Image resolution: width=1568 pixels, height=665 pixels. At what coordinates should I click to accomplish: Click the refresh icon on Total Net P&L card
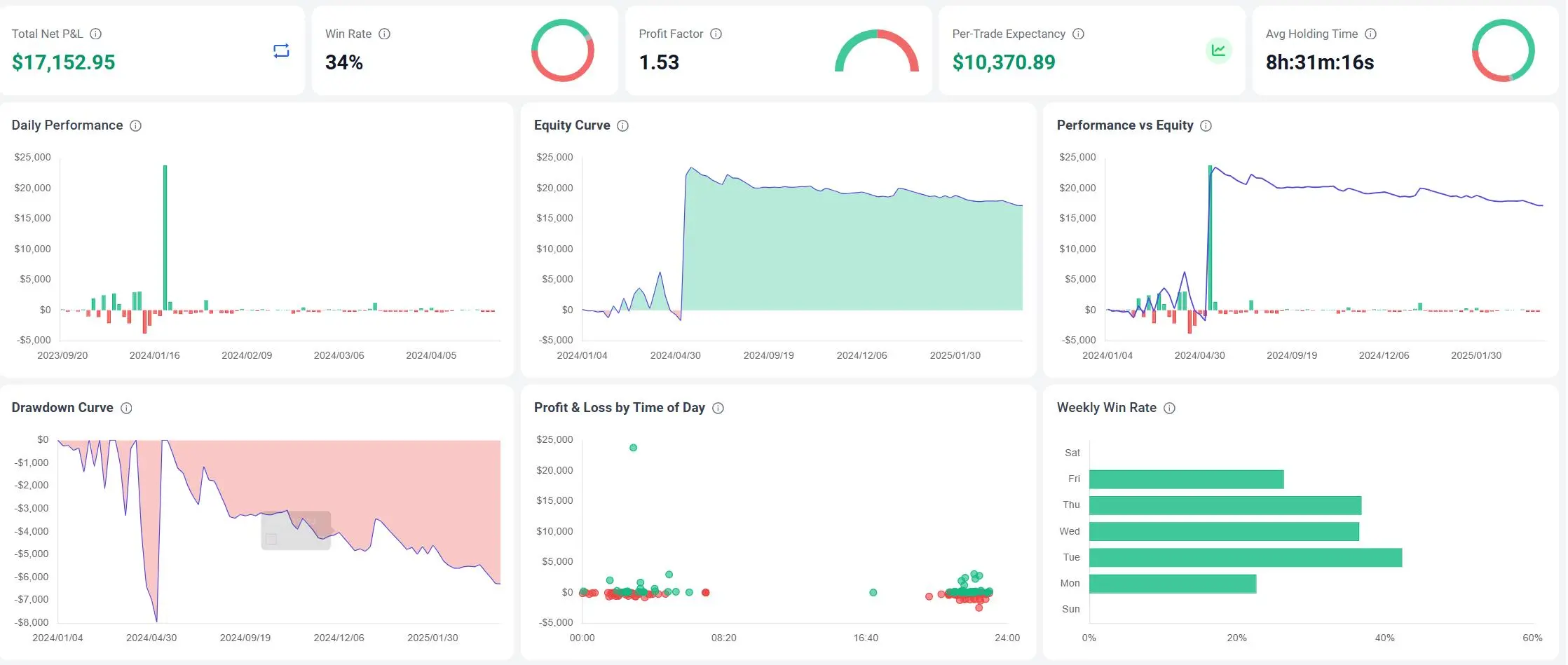tap(280, 50)
